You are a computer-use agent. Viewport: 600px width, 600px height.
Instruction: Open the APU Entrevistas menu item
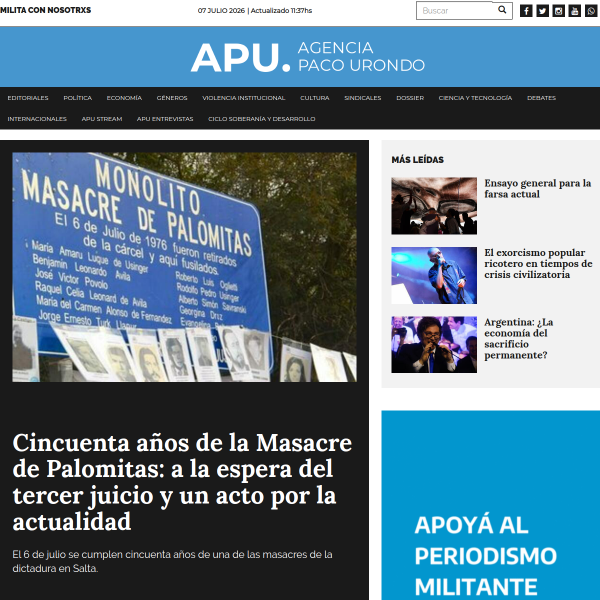pyautogui.click(x=165, y=119)
